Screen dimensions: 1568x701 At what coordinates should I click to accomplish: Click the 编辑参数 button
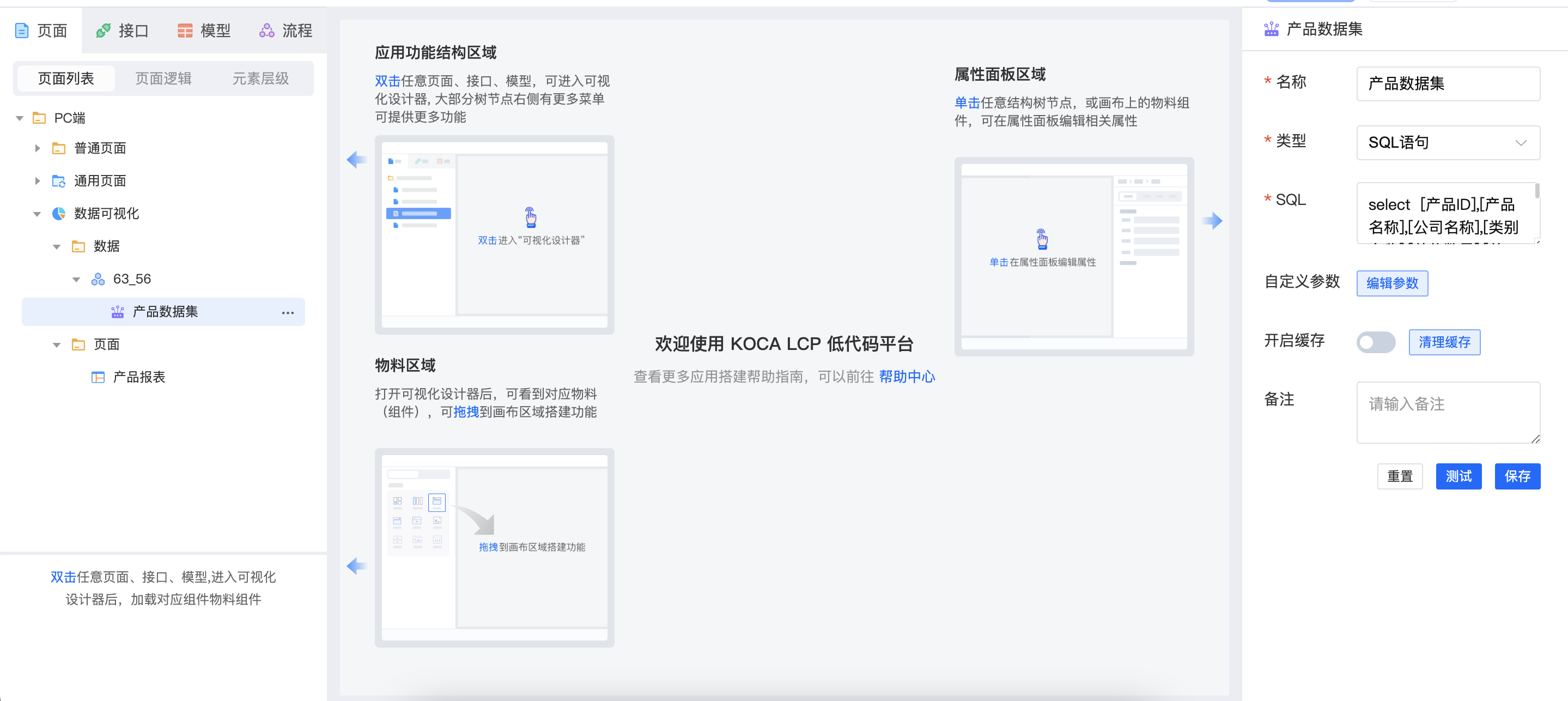[1392, 283]
